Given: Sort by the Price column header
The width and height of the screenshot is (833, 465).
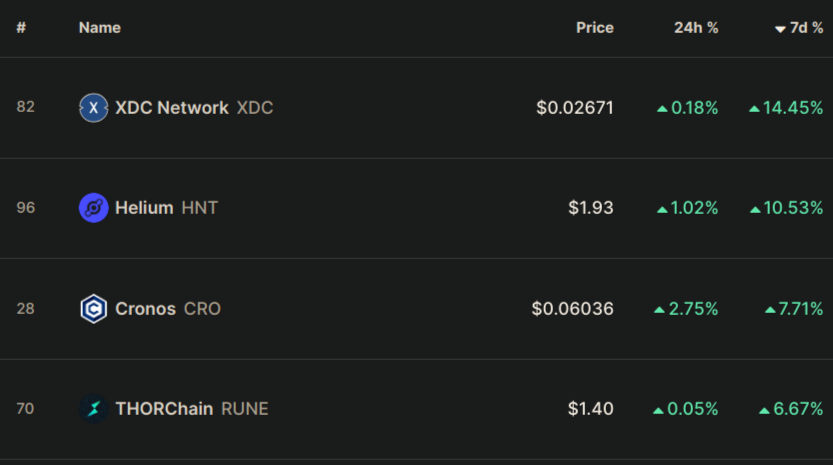Looking at the screenshot, I should 594,28.
